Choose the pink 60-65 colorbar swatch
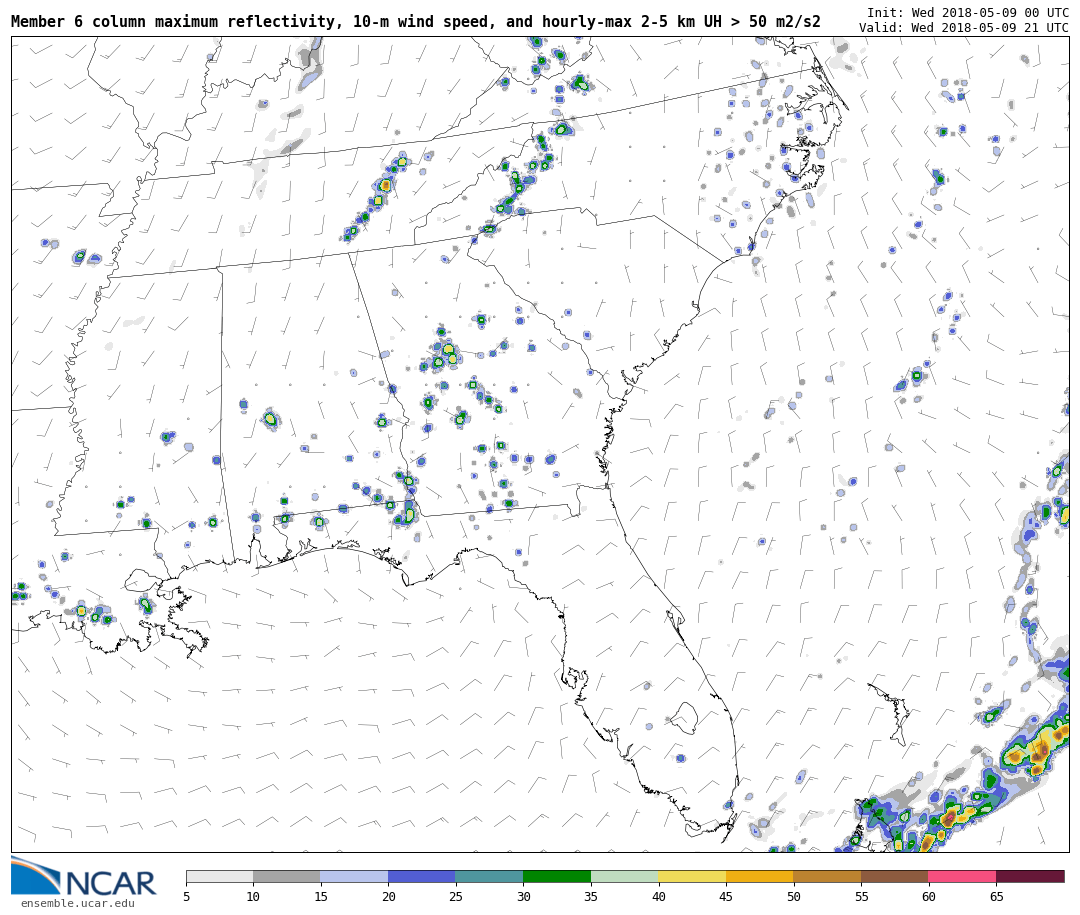 click(x=962, y=877)
